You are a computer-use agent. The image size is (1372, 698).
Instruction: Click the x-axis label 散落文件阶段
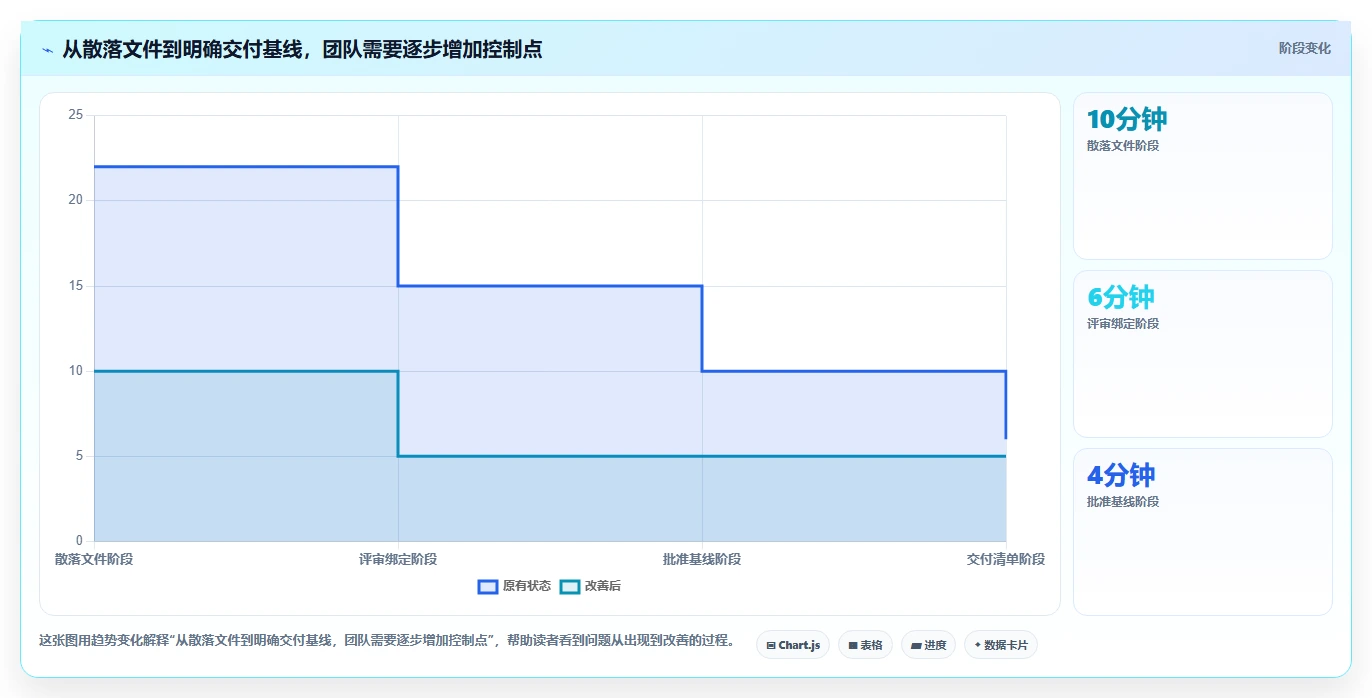pyautogui.click(x=94, y=559)
